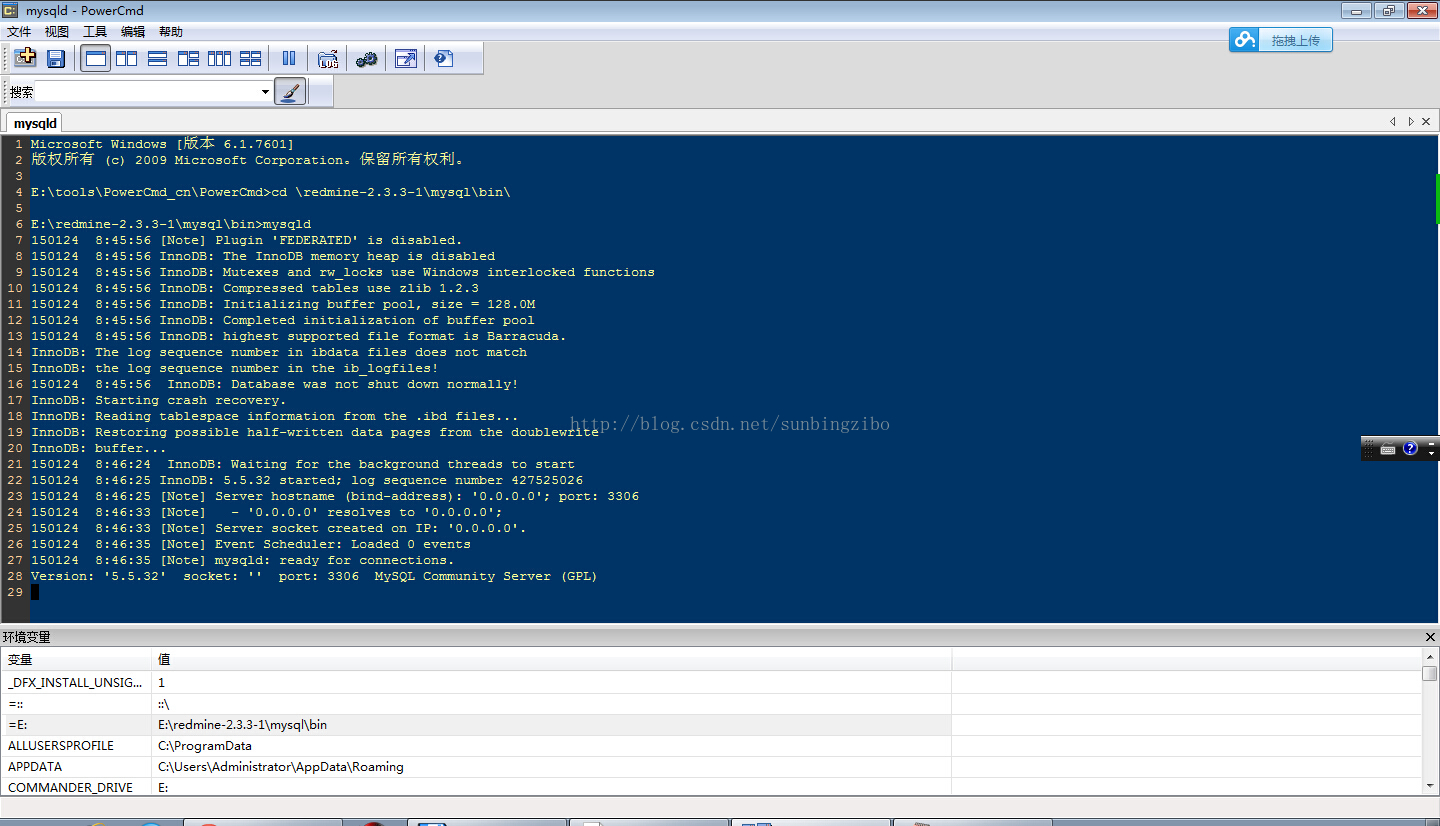Select one left two right layout
Image resolution: width=1440 pixels, height=826 pixels.
click(x=188, y=59)
